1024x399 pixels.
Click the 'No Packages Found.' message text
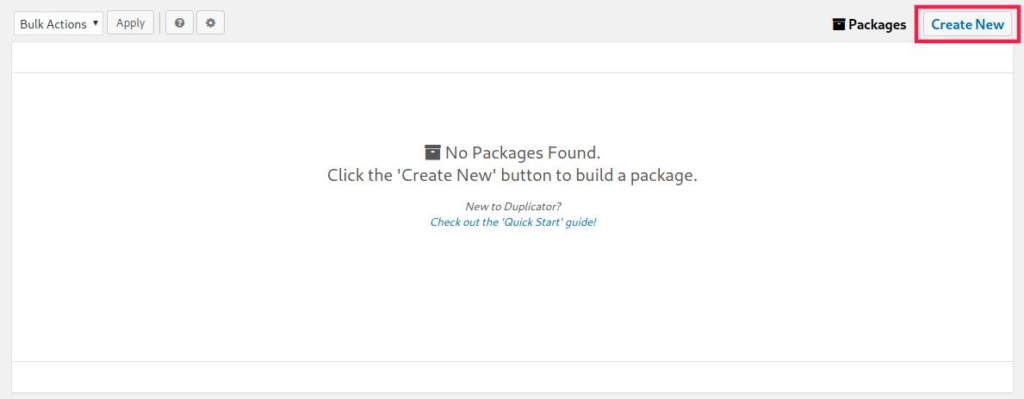coord(522,153)
